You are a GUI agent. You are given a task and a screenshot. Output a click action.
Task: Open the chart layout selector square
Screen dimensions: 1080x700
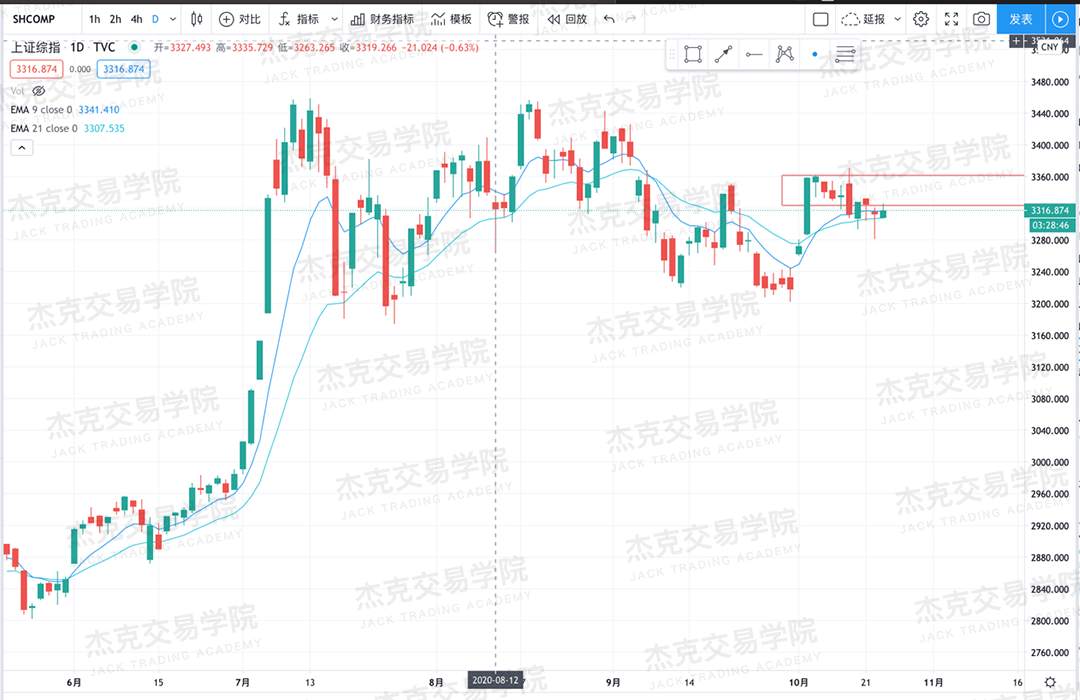(820, 19)
